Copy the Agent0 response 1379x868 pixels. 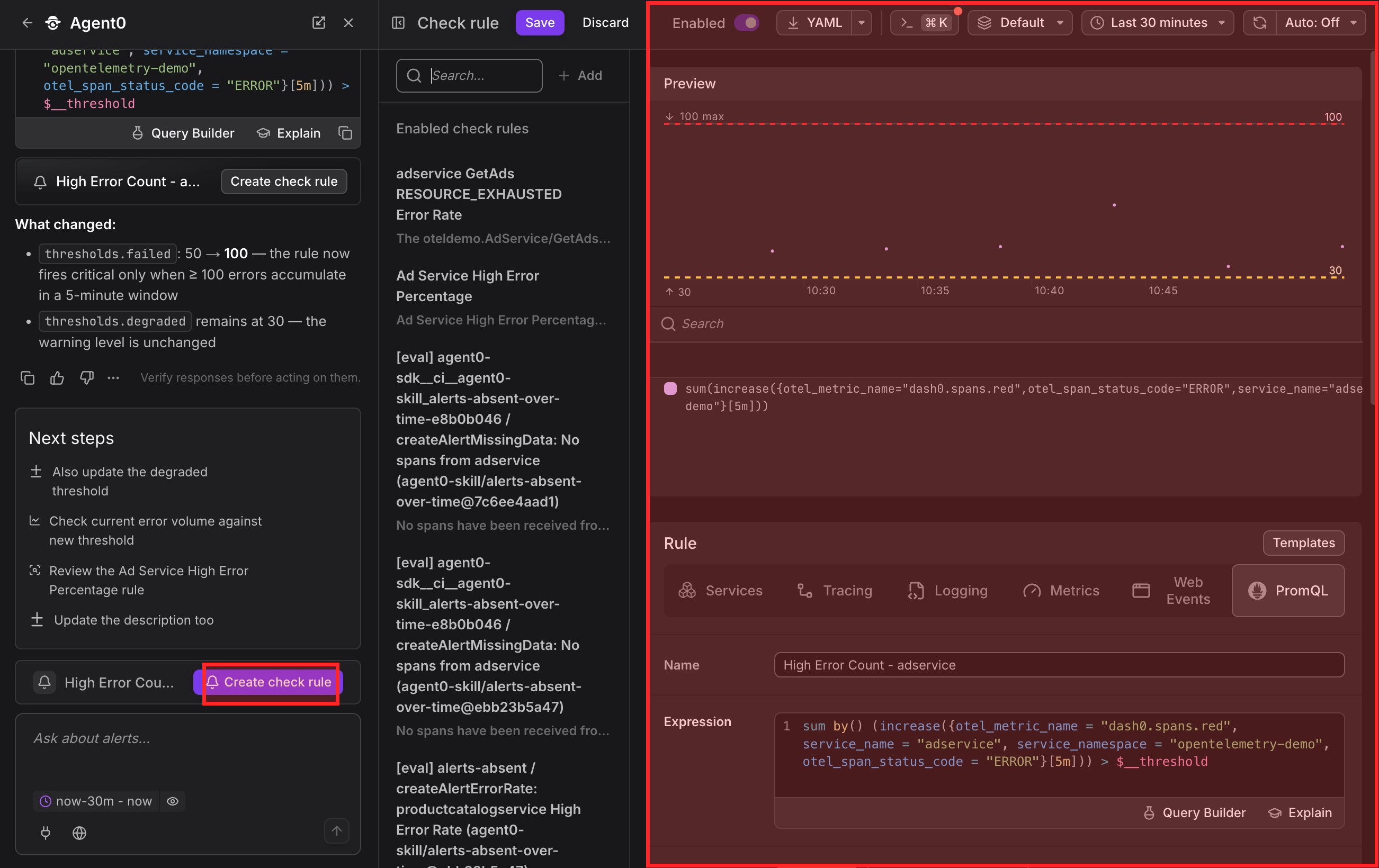pos(28,378)
